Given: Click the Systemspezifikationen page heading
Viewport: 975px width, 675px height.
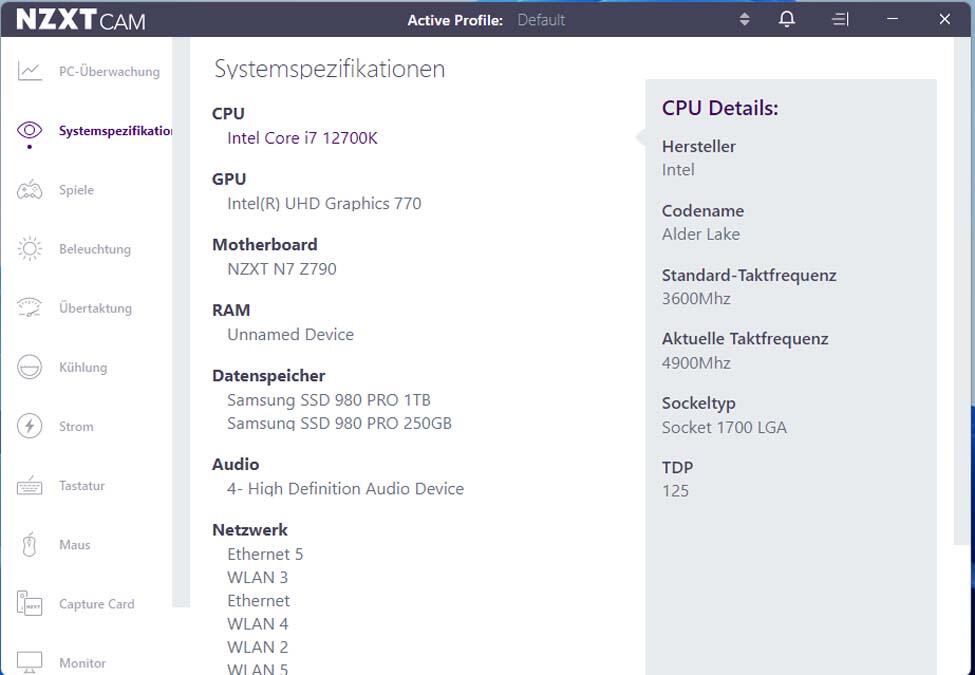Looking at the screenshot, I should [330, 68].
